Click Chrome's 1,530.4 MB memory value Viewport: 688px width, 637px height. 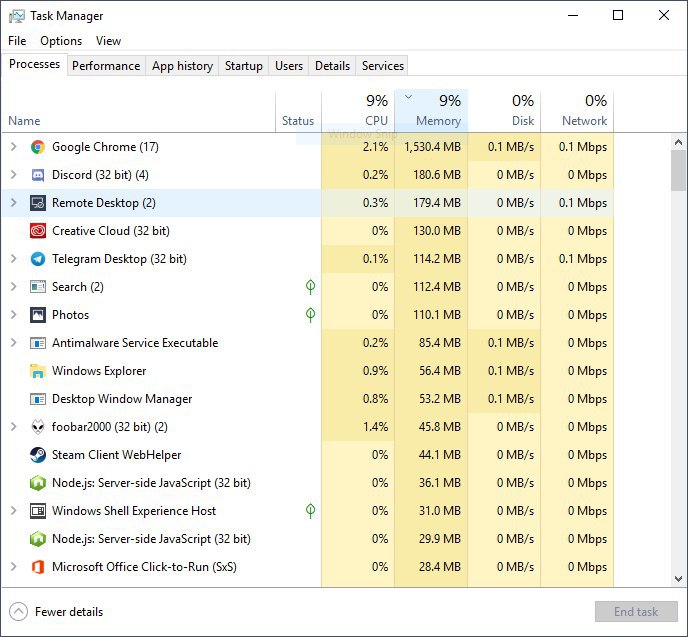pyautogui.click(x=433, y=147)
